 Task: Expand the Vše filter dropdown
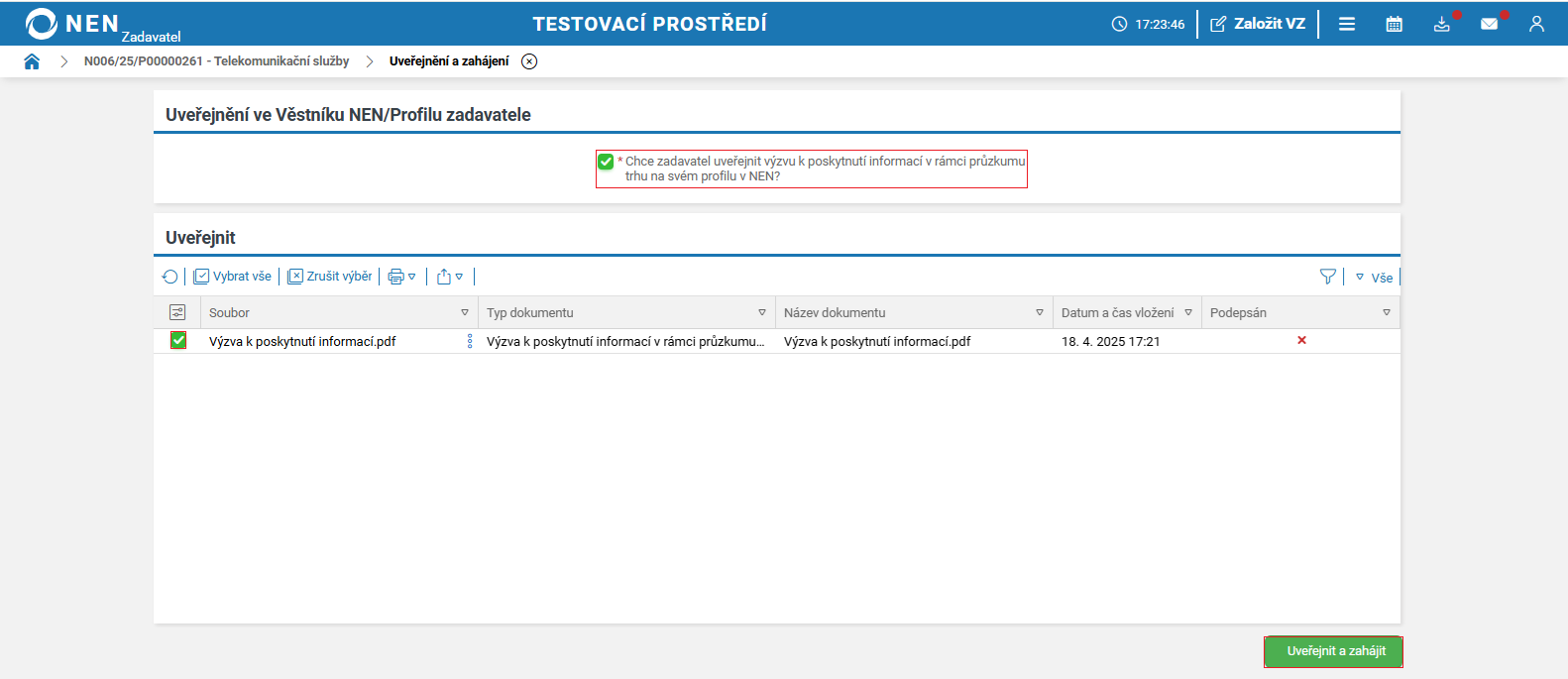point(1375,278)
